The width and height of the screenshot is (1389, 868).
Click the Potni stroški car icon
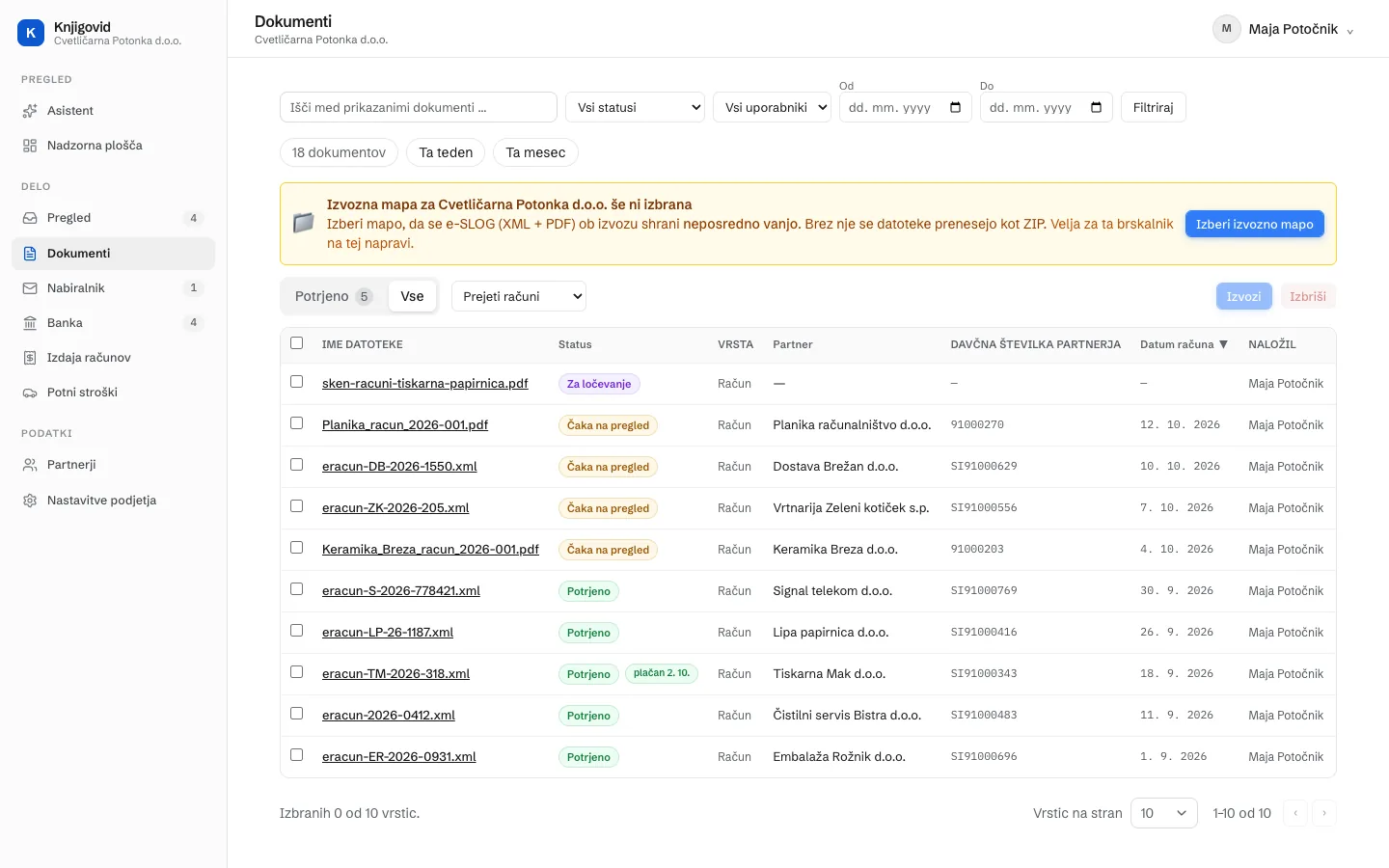tap(30, 393)
